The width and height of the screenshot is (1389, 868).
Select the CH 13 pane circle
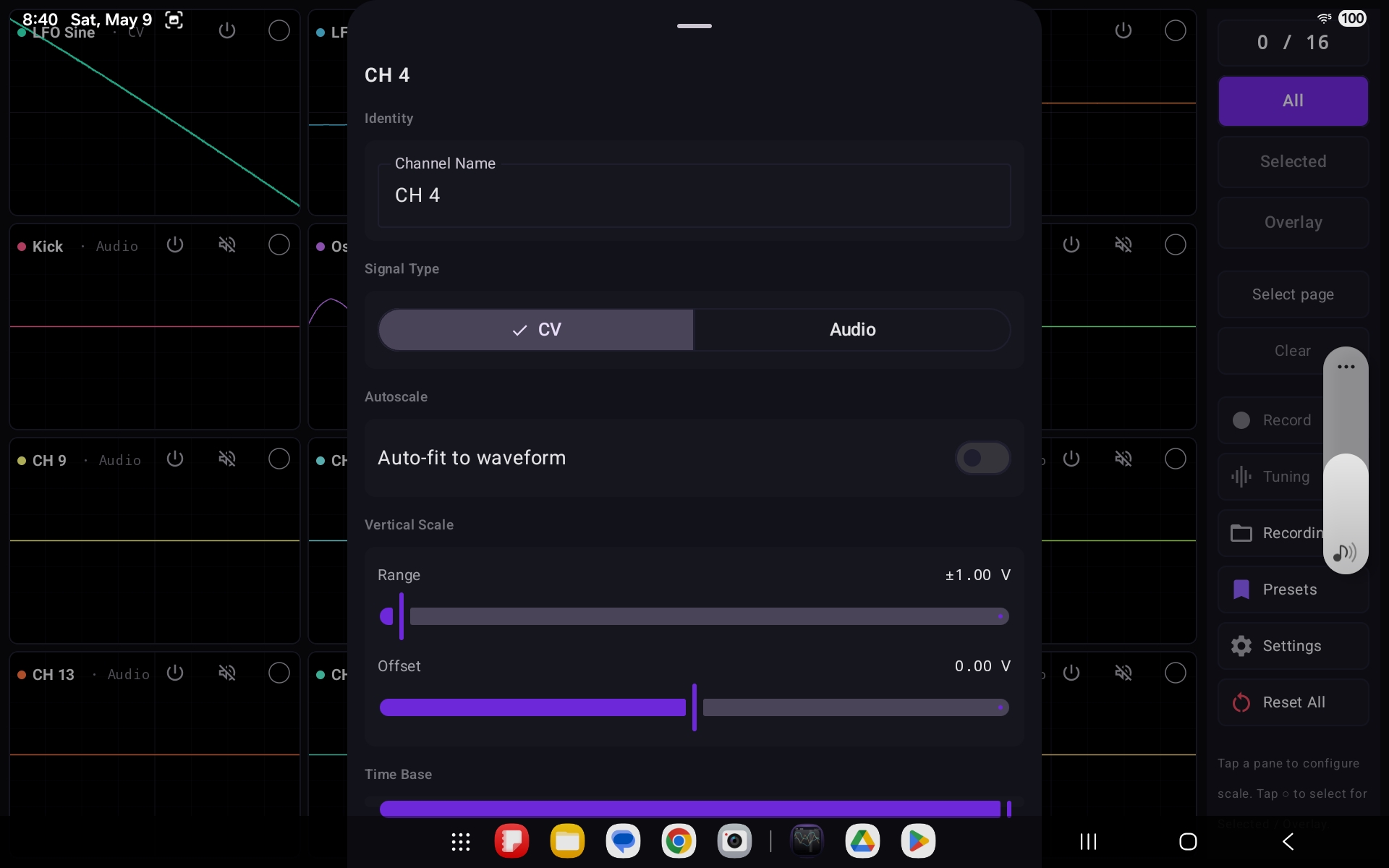coord(279,673)
